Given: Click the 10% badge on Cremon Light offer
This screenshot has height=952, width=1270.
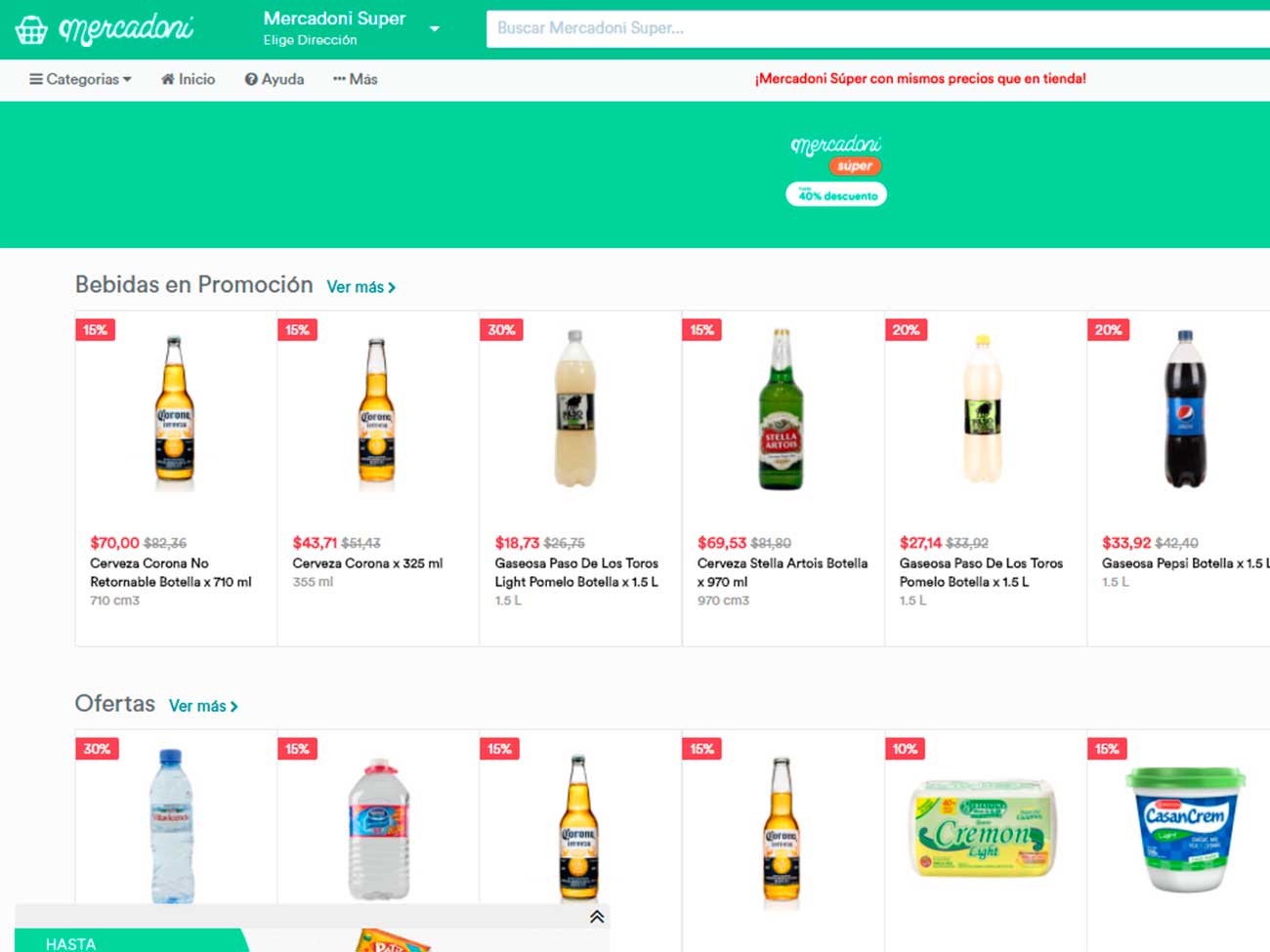Looking at the screenshot, I should pyautogui.click(x=905, y=749).
